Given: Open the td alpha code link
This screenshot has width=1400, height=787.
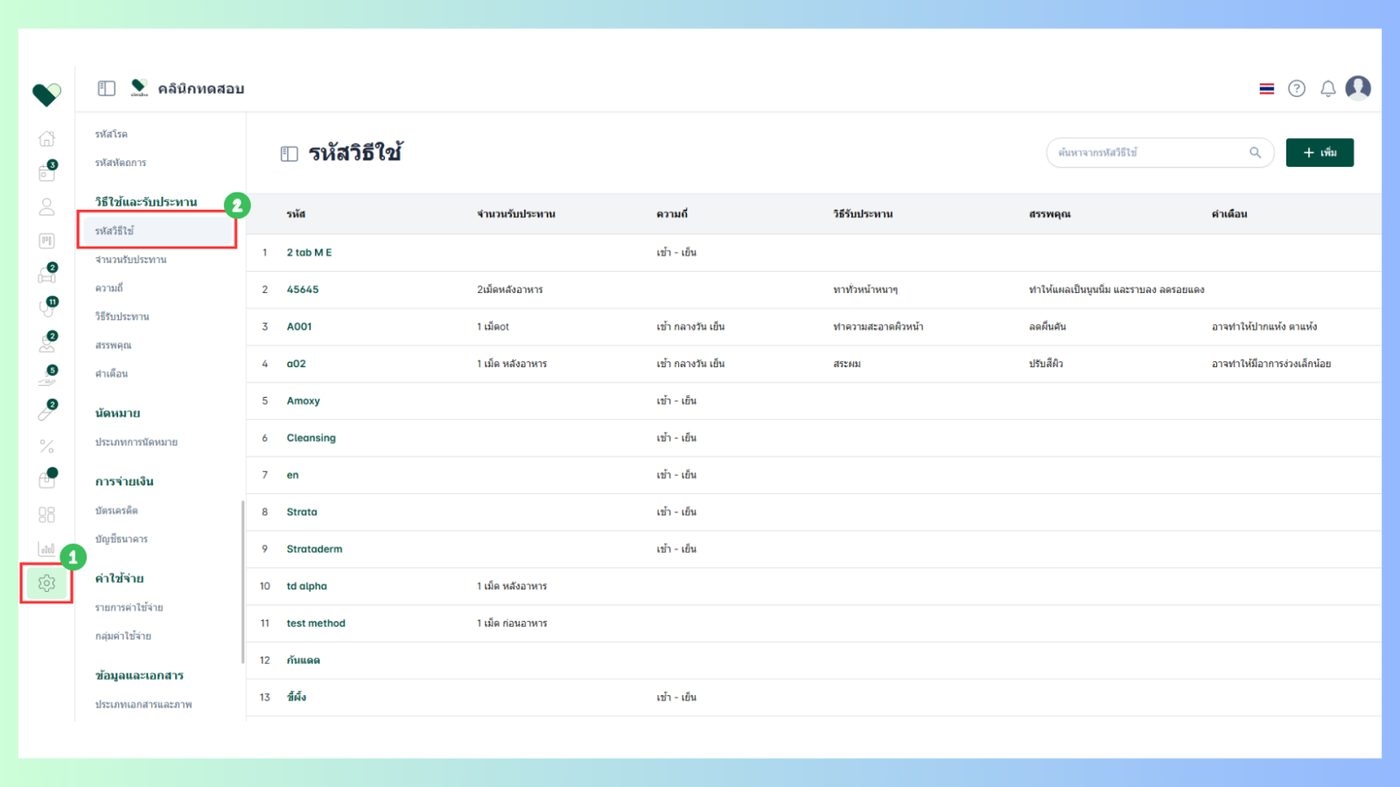Looking at the screenshot, I should point(306,586).
